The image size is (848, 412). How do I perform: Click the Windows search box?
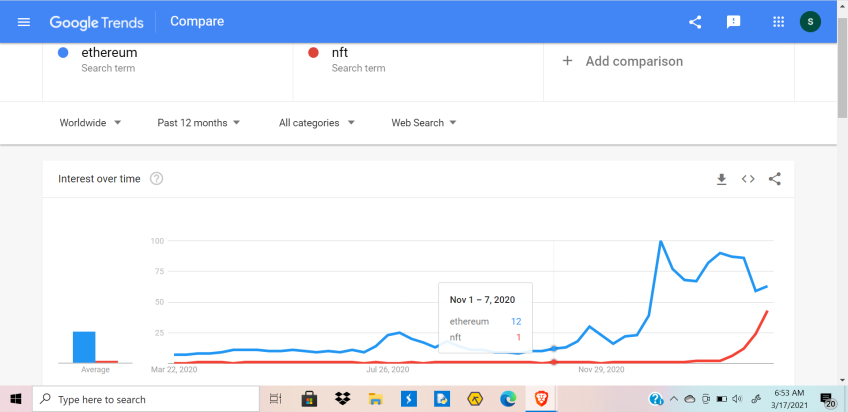pos(146,400)
